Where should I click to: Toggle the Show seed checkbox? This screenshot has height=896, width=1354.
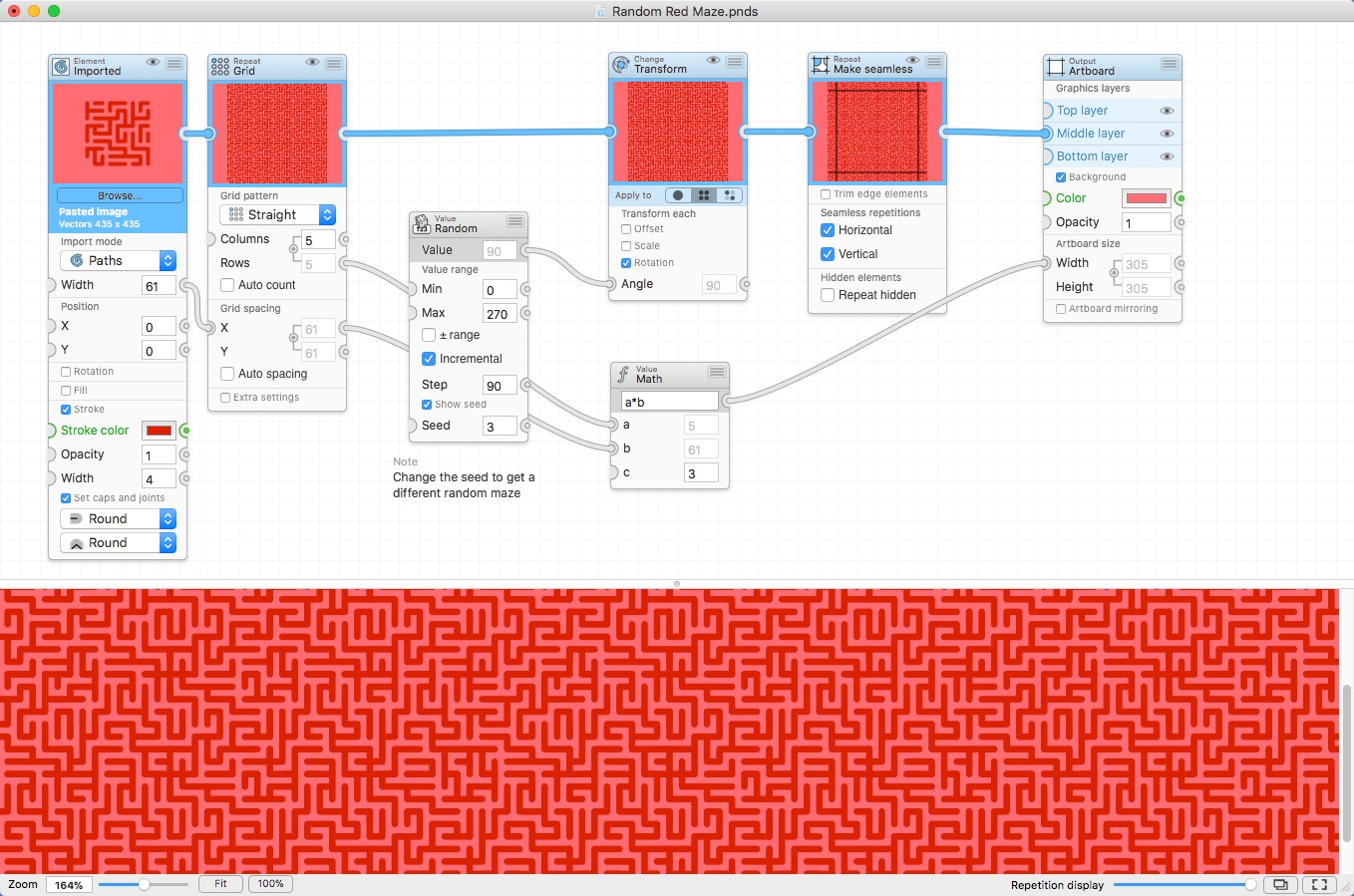(x=427, y=405)
